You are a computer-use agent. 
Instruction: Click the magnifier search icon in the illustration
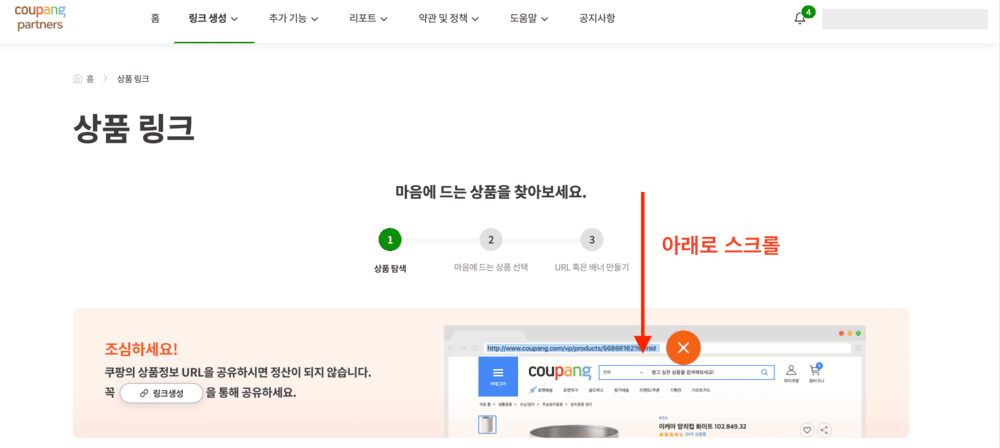tap(764, 372)
